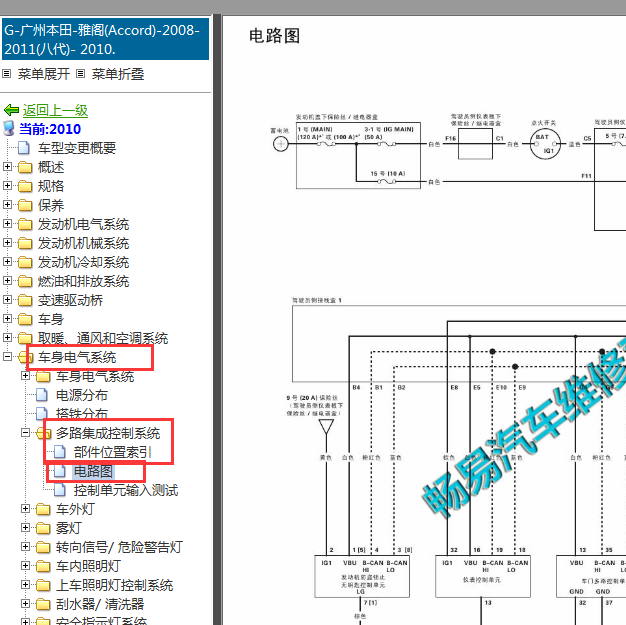626x625 pixels.
Task: Expand the 车内照明灯 folder
Action: pos(25,565)
